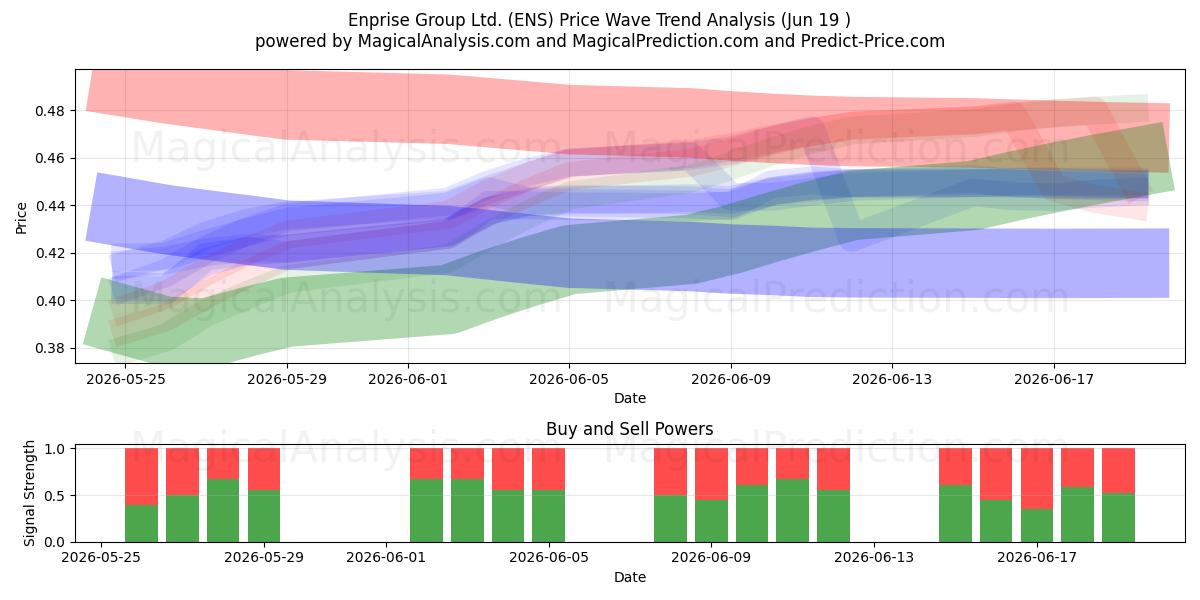
Task: Click the 0.42 price tick label
Action: click(x=52, y=253)
